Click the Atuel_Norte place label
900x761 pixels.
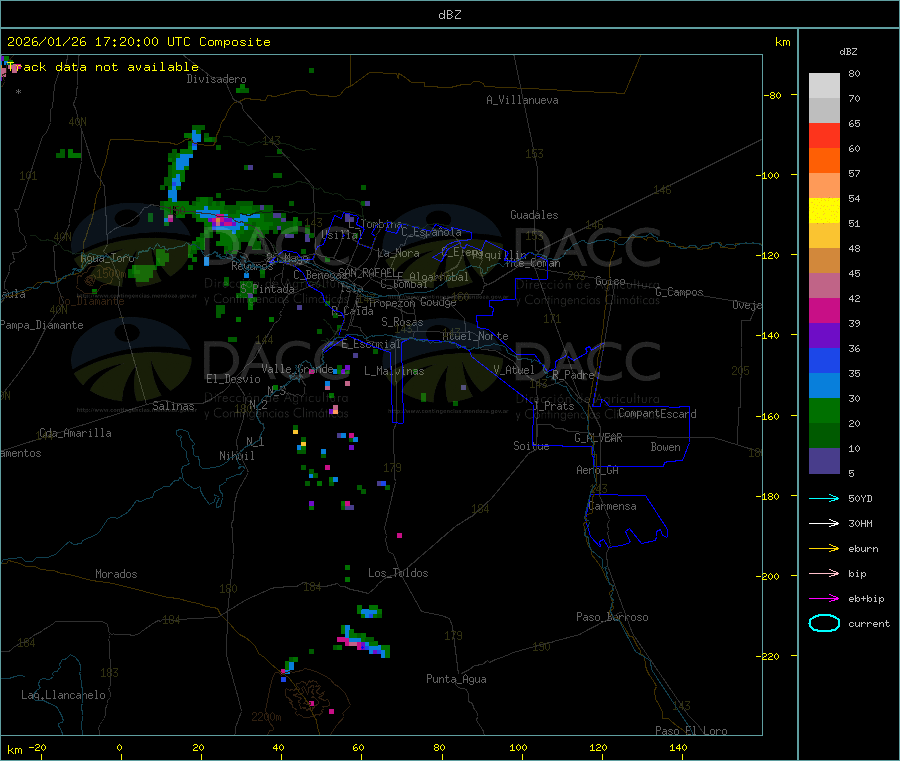475,336
